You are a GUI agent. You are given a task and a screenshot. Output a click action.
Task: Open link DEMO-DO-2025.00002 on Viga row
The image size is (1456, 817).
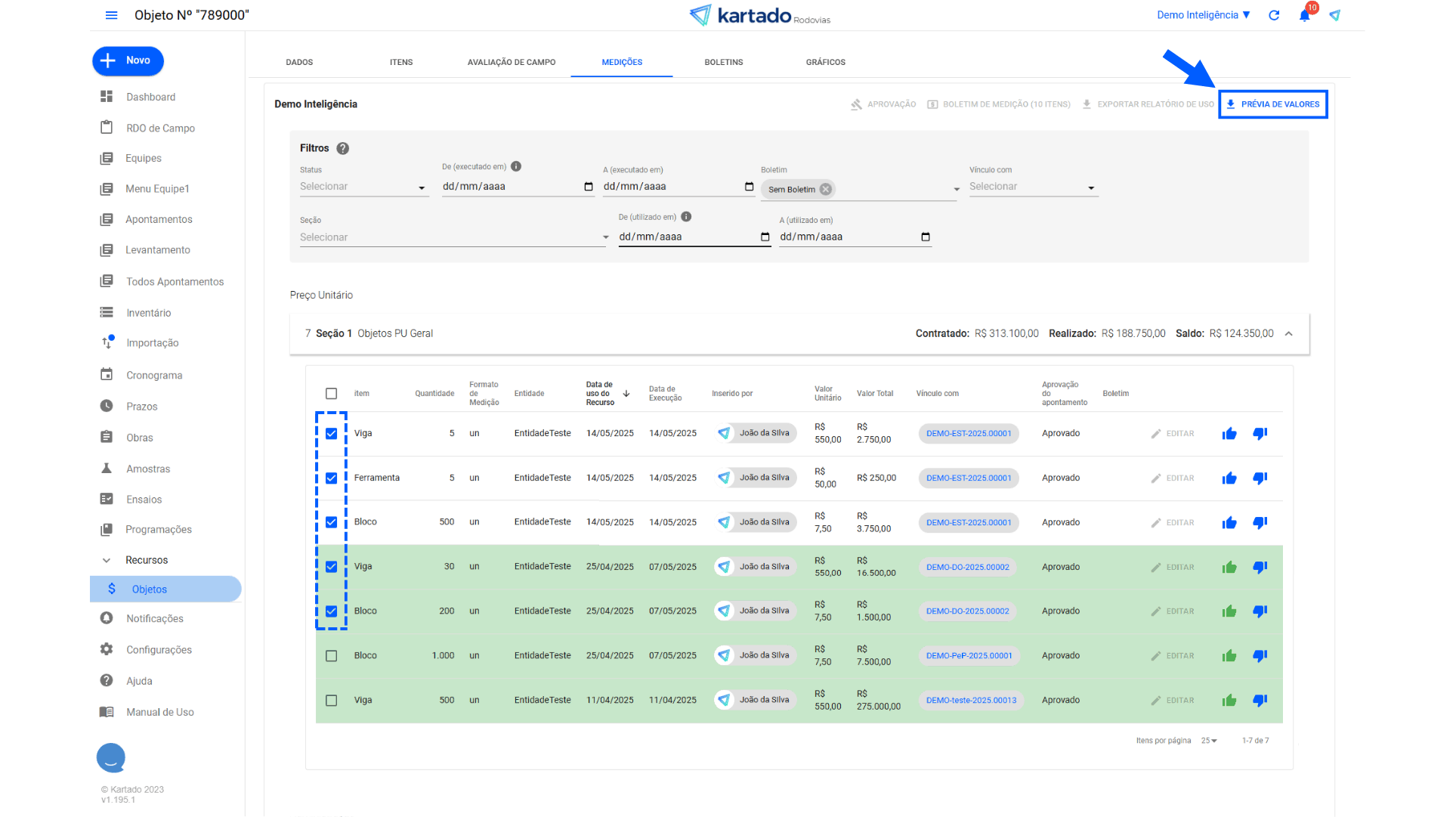tap(968, 567)
